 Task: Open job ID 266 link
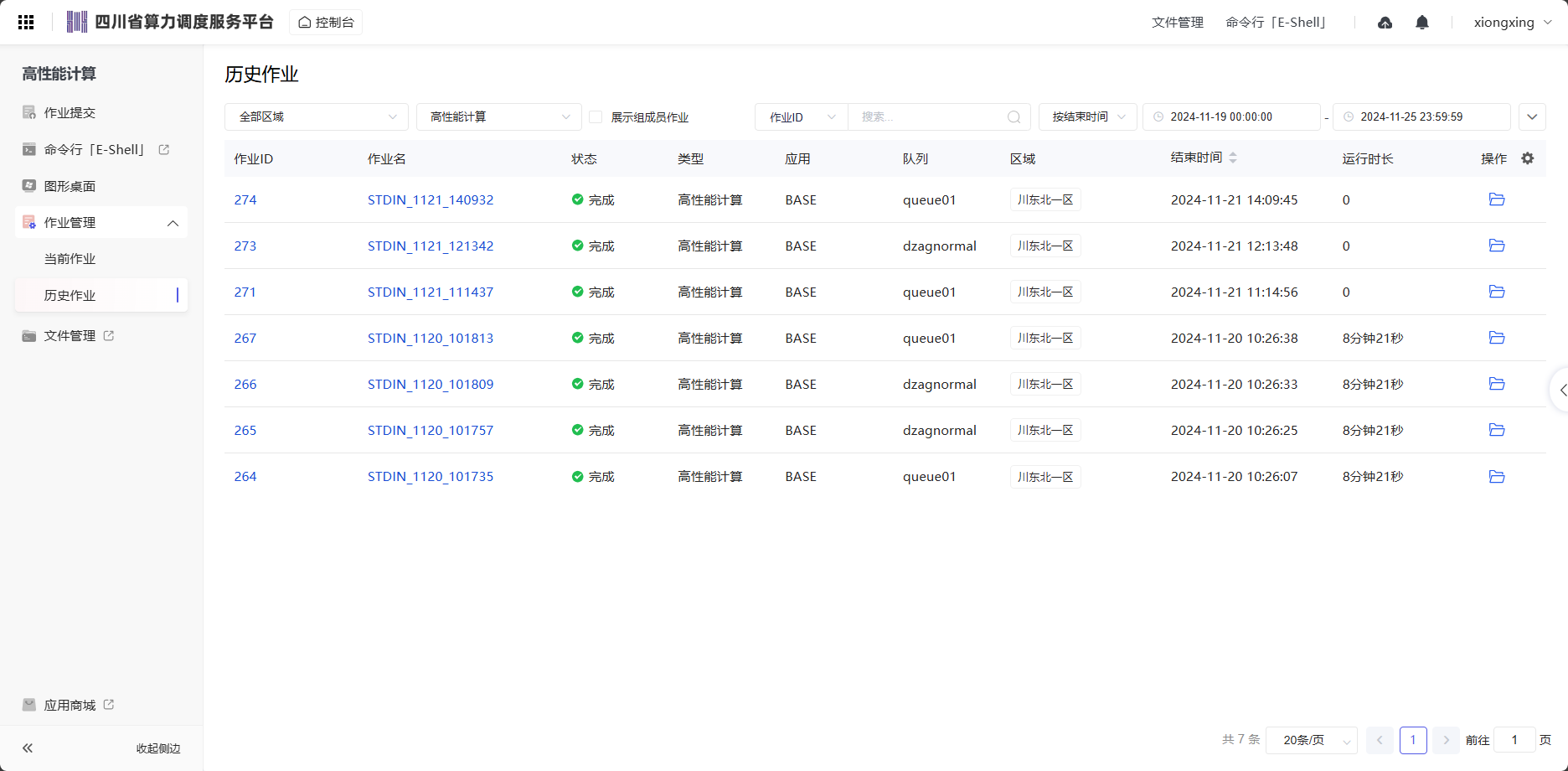click(245, 384)
